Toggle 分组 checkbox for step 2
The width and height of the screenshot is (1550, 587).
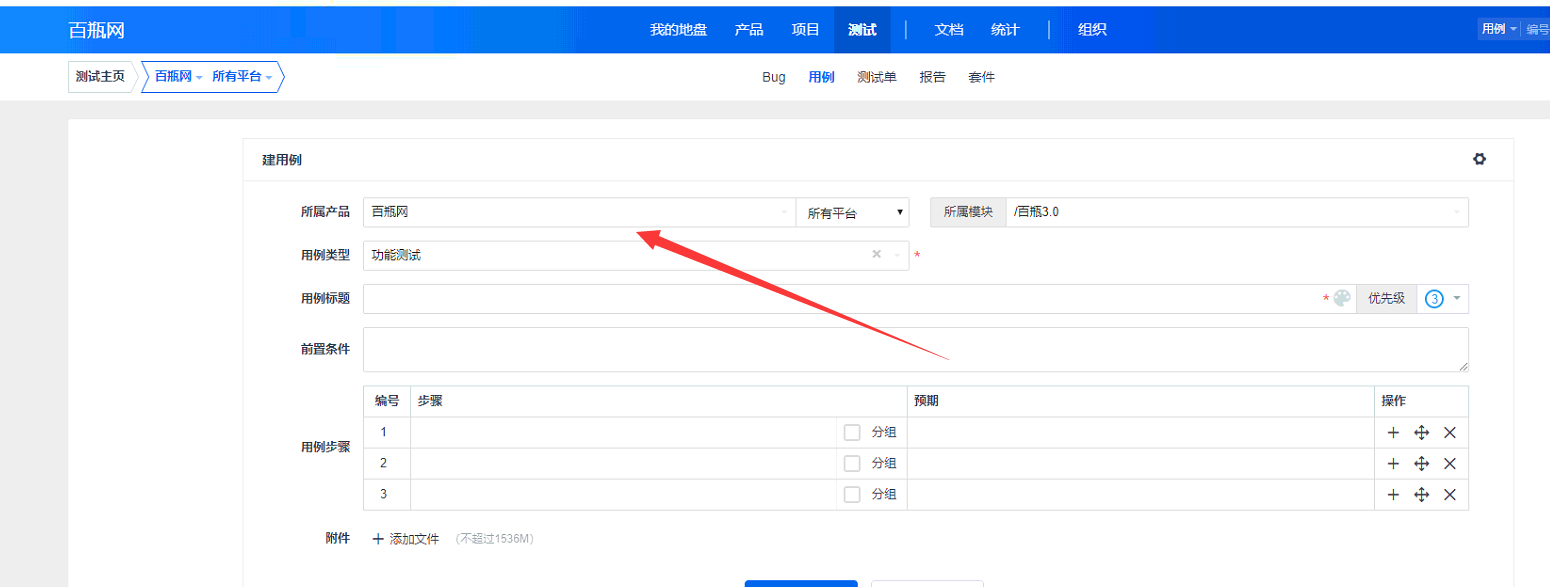[852, 464]
